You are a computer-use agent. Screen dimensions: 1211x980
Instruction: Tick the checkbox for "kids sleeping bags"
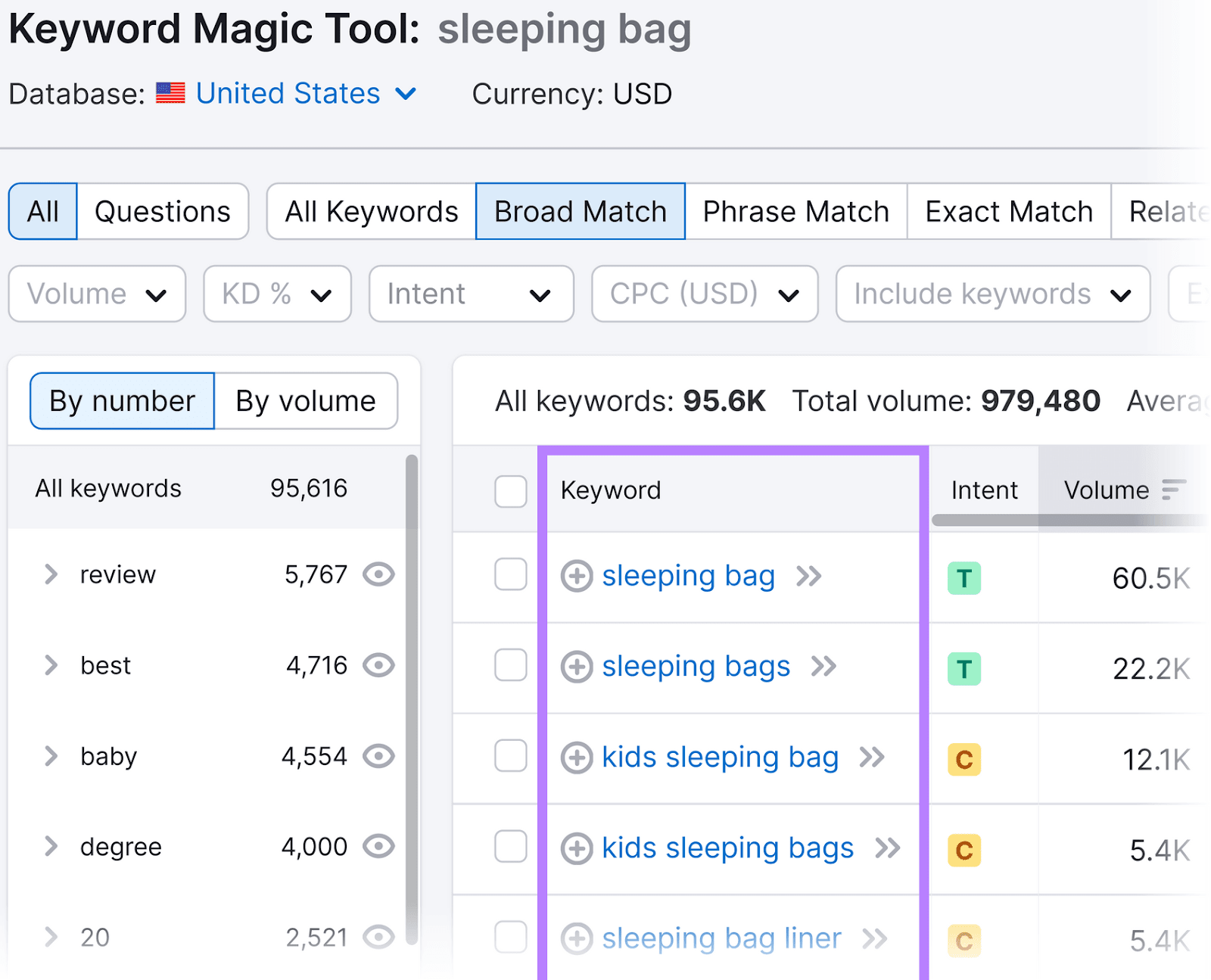coord(510,848)
